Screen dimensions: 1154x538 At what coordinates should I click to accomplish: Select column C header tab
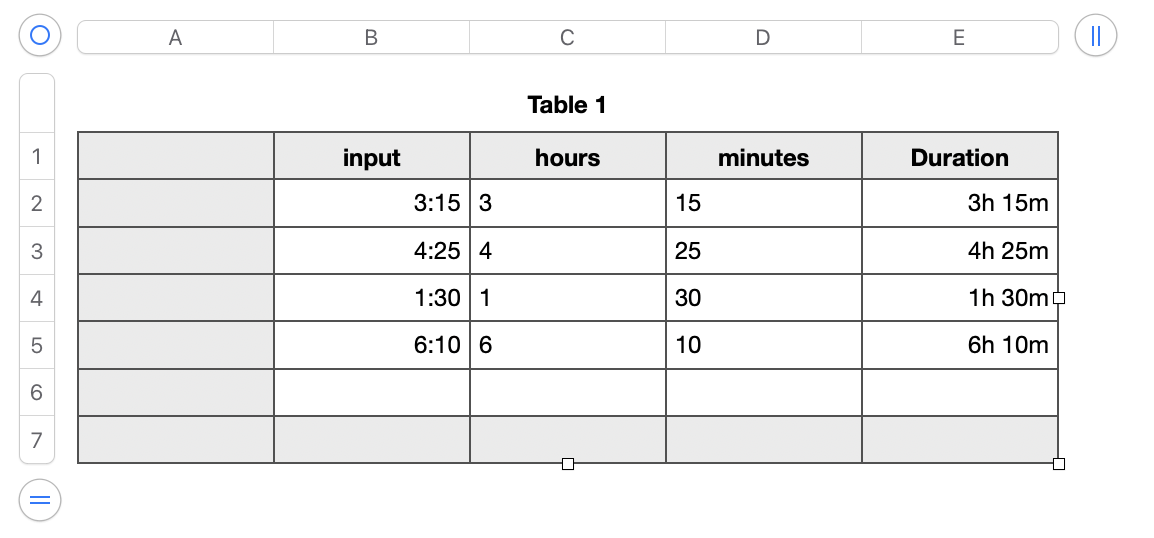click(567, 38)
